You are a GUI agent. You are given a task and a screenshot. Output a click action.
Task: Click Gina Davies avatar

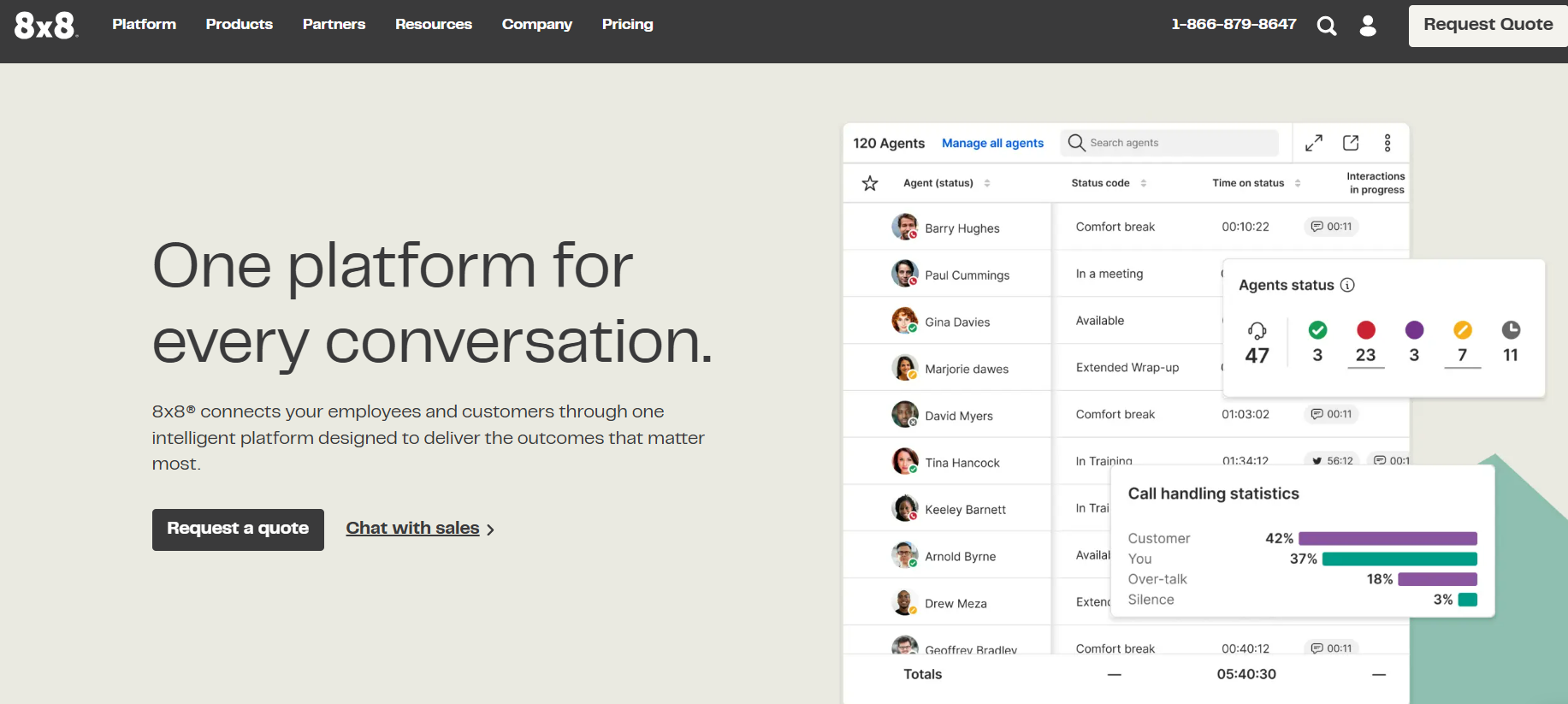coord(905,321)
